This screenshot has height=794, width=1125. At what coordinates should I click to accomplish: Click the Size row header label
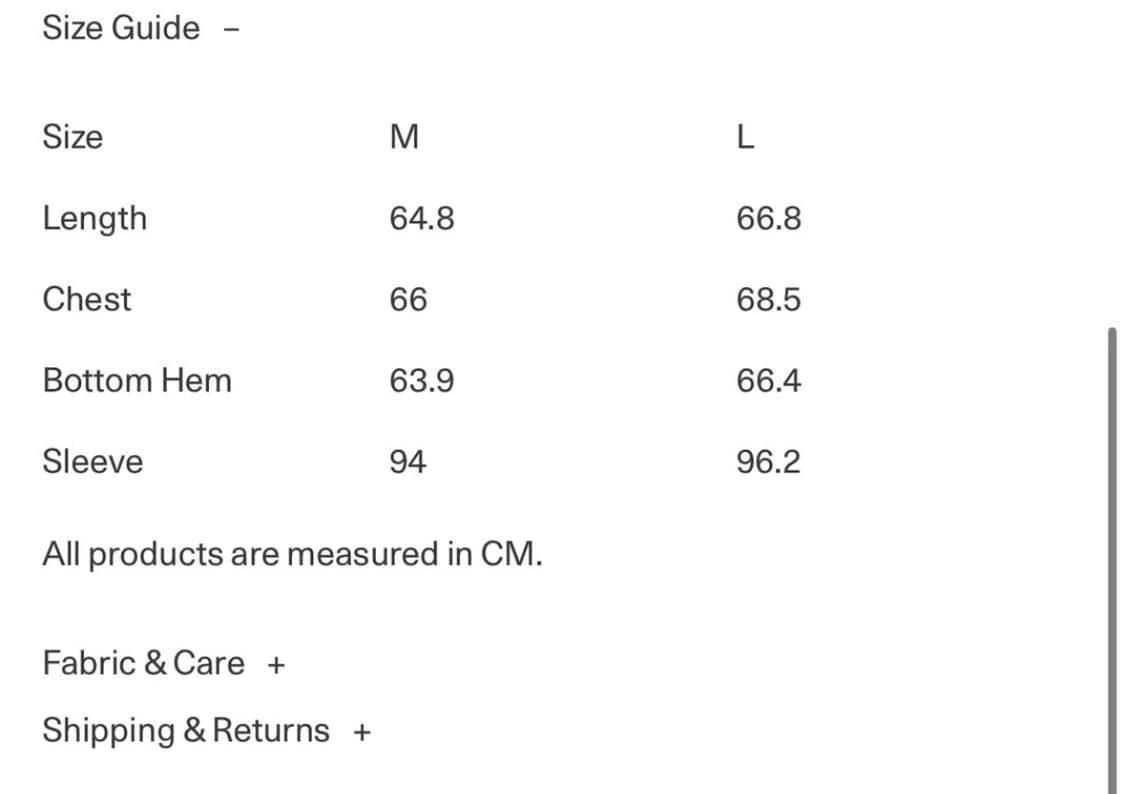(72, 137)
